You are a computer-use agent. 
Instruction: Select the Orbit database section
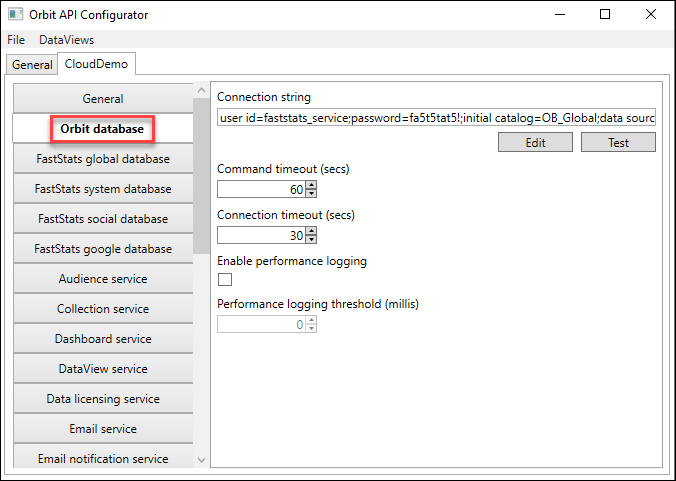(103, 128)
